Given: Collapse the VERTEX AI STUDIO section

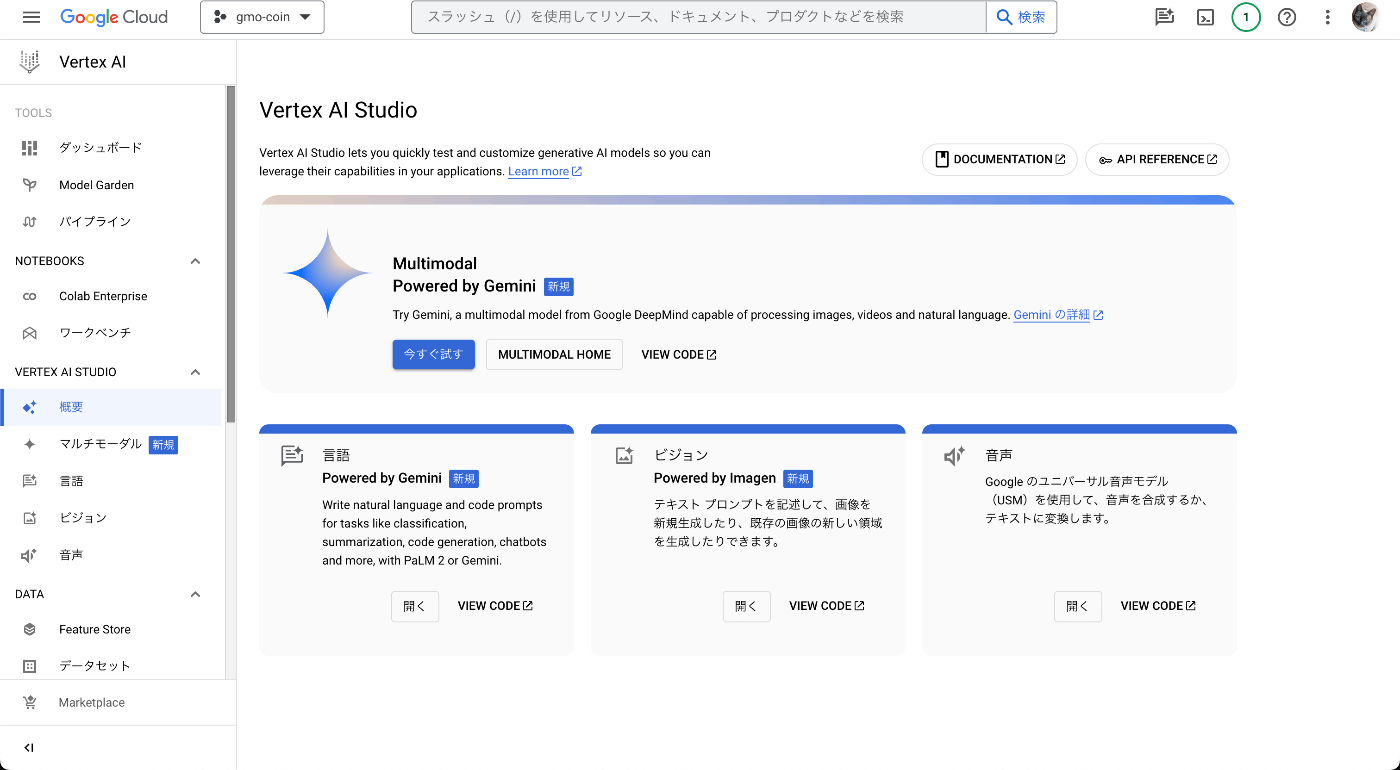Looking at the screenshot, I should click(196, 372).
